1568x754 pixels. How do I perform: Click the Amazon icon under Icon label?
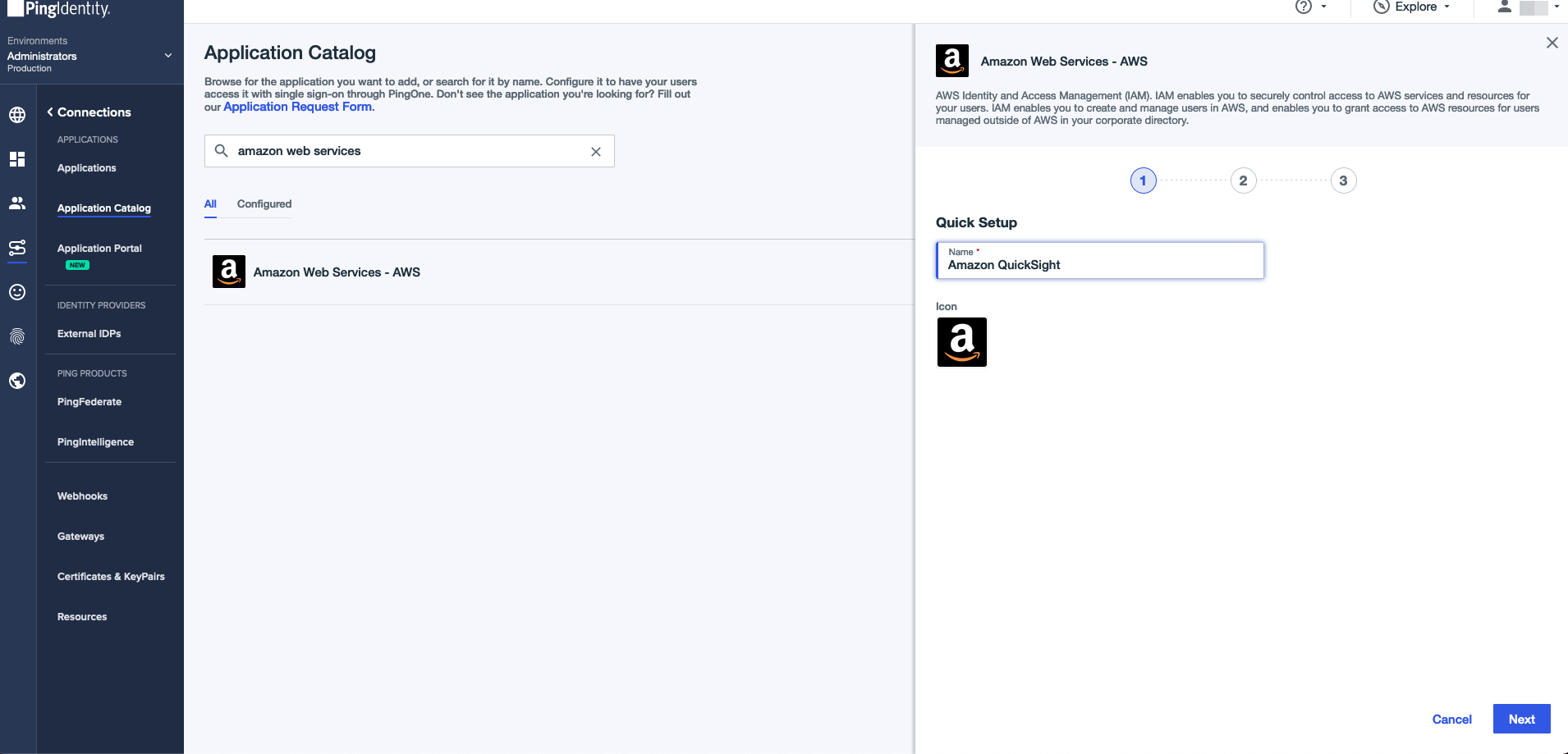pos(962,342)
